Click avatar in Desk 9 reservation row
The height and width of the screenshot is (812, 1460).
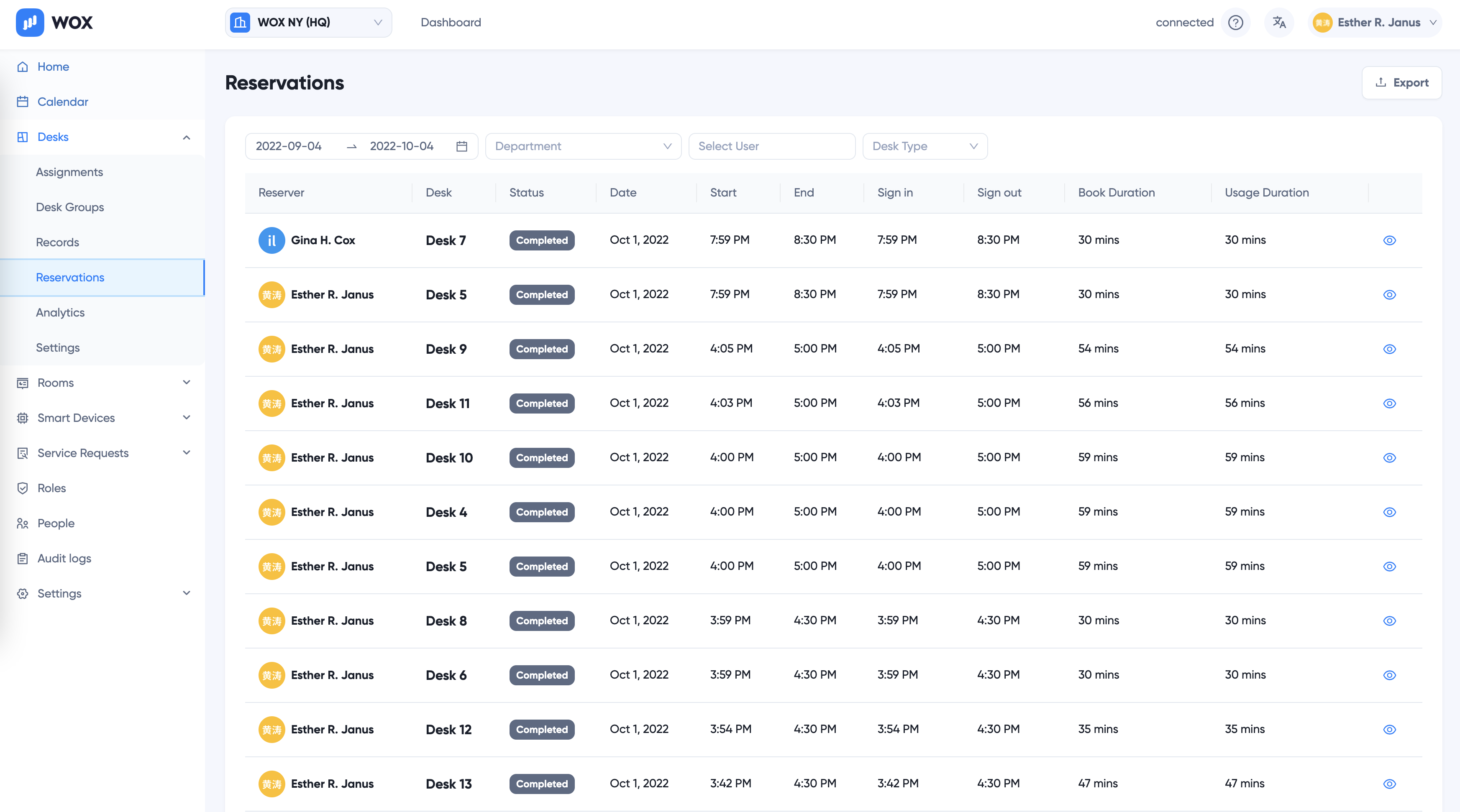coord(272,349)
